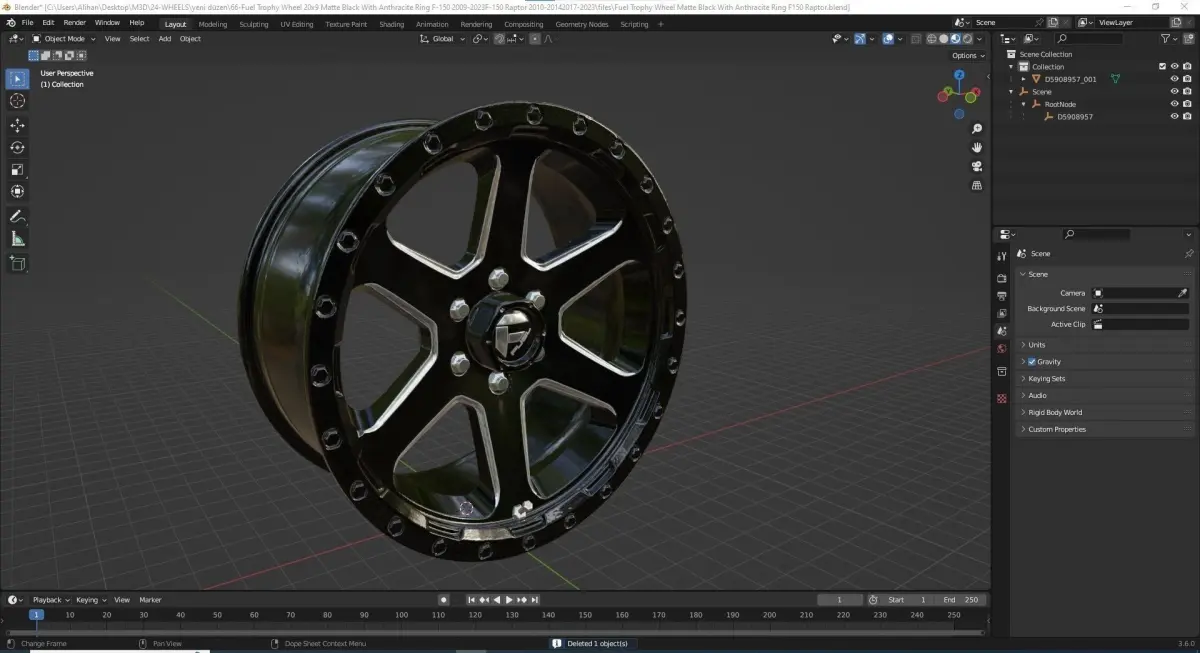The width and height of the screenshot is (1200, 653).
Task: Switch to the Shading workspace tab
Action: click(392, 24)
